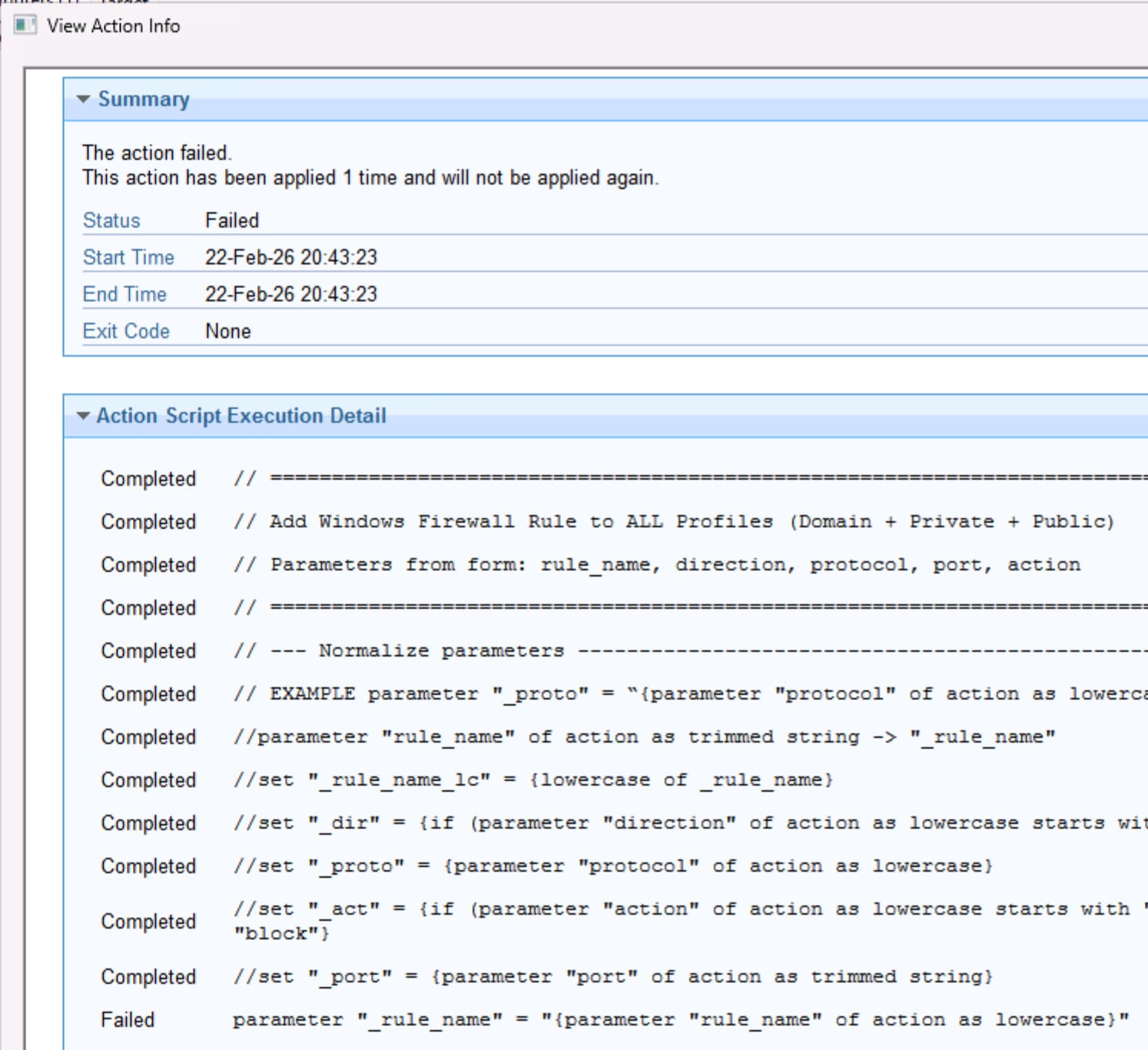This screenshot has height=1050, width=1148.
Task: Click the Failed status of last script line
Action: click(x=128, y=1020)
